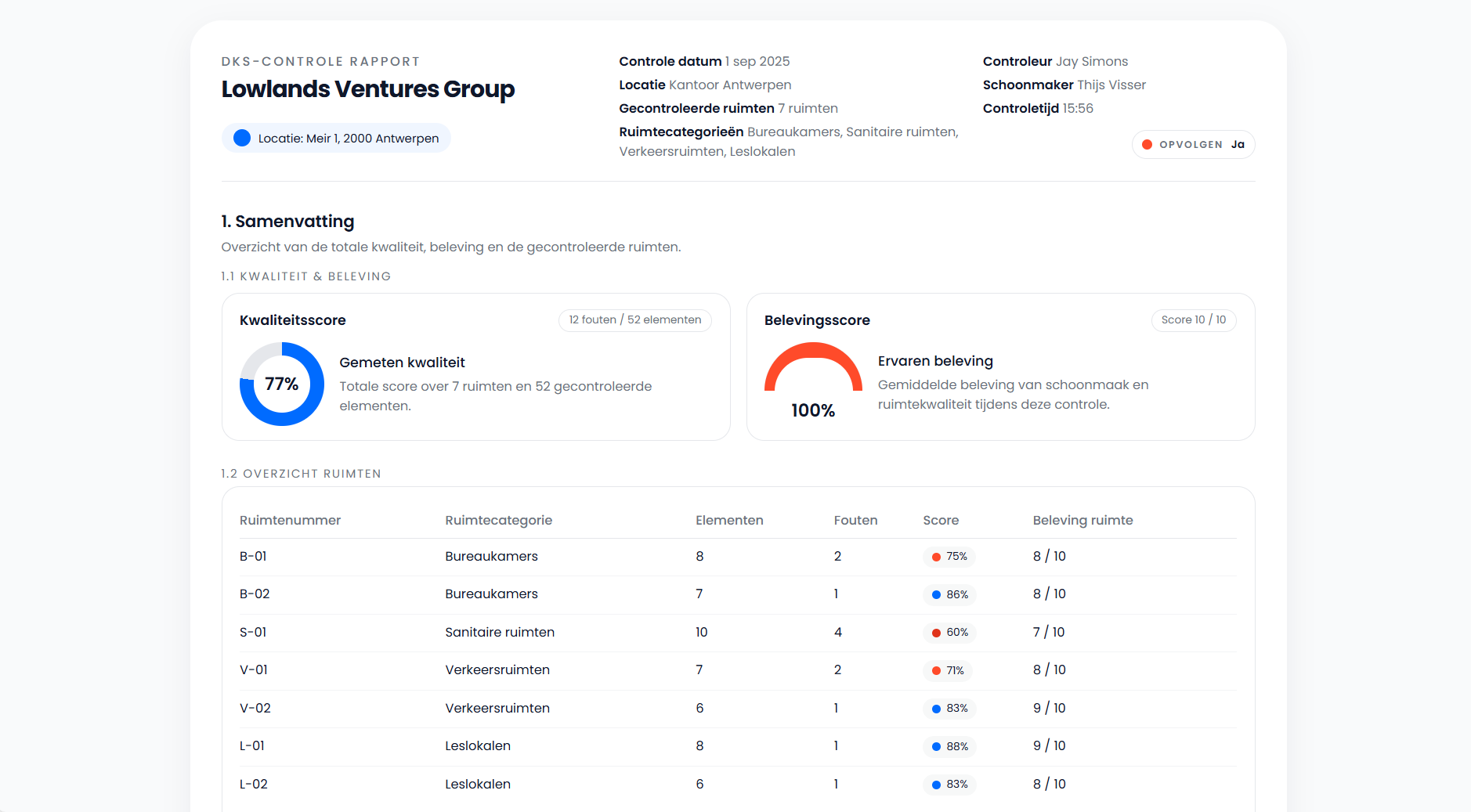Click the 'Ruimtenummer' column header
This screenshot has width=1471, height=812.
point(290,520)
